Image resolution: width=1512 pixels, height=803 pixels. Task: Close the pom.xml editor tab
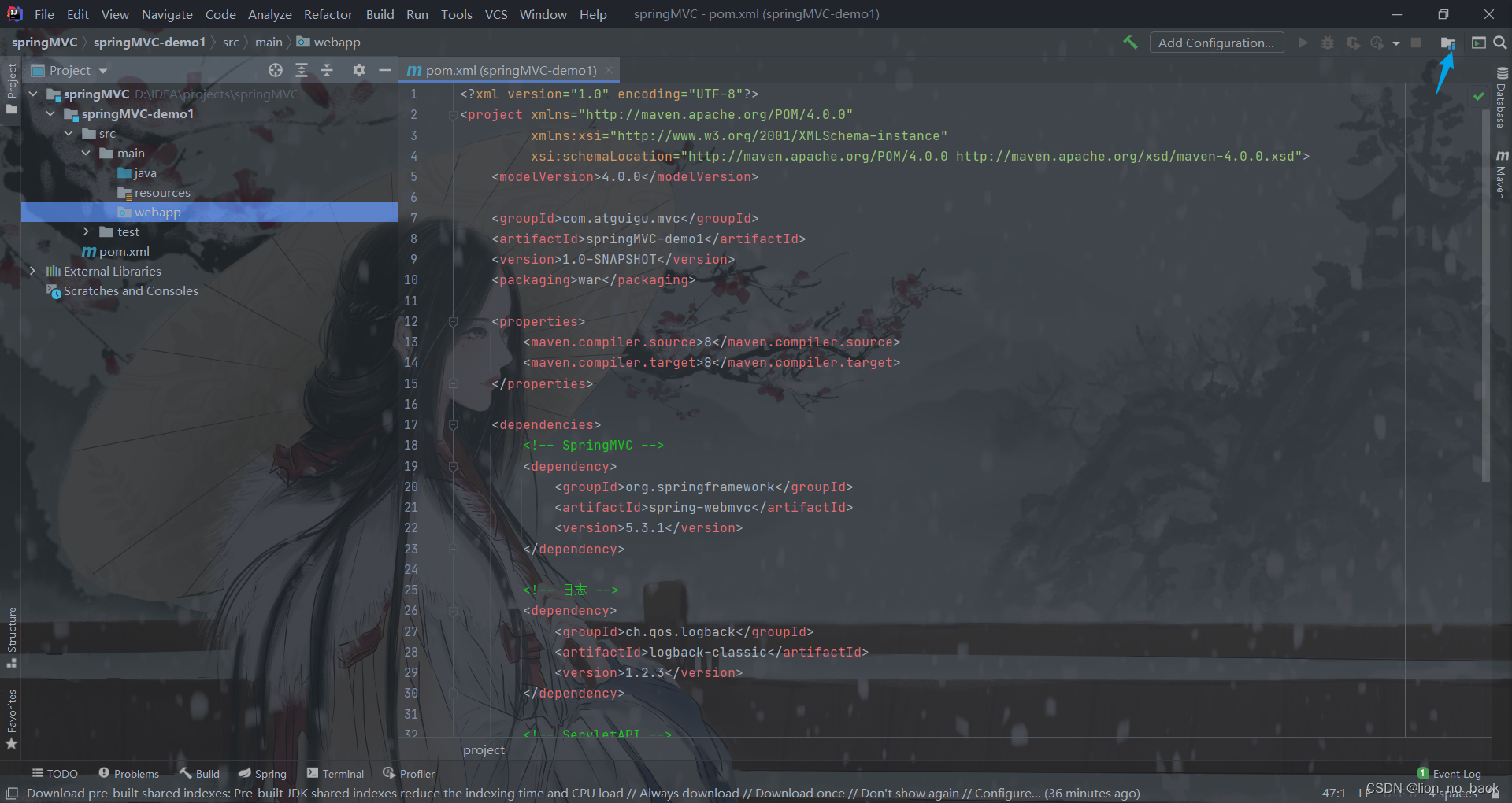click(609, 70)
